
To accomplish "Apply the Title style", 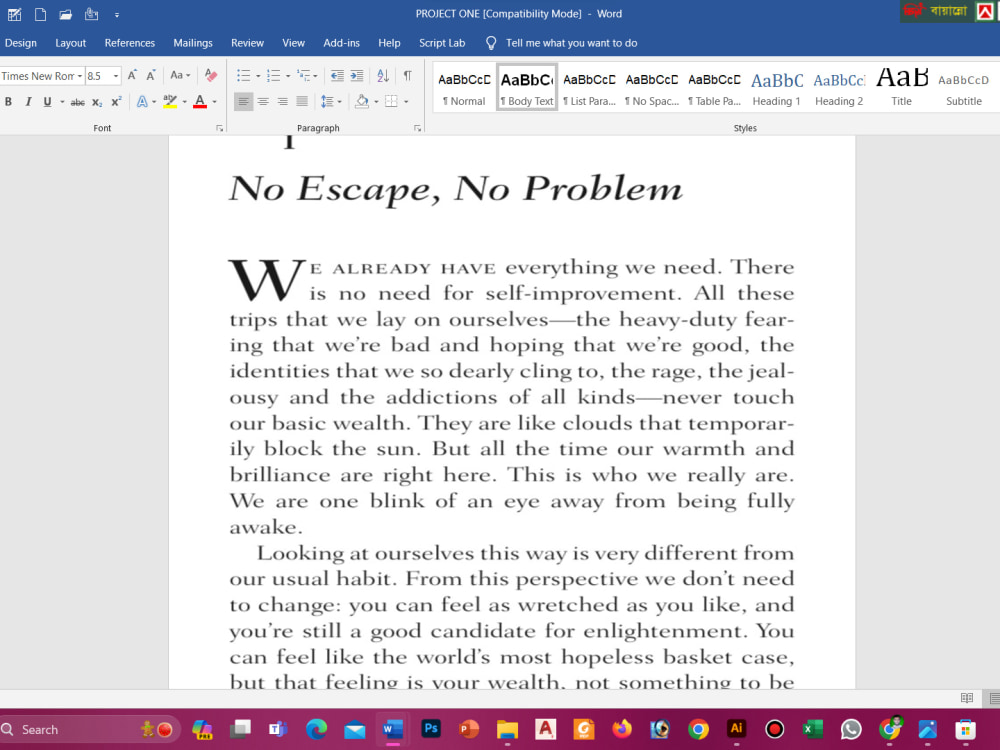I will pos(901,87).
